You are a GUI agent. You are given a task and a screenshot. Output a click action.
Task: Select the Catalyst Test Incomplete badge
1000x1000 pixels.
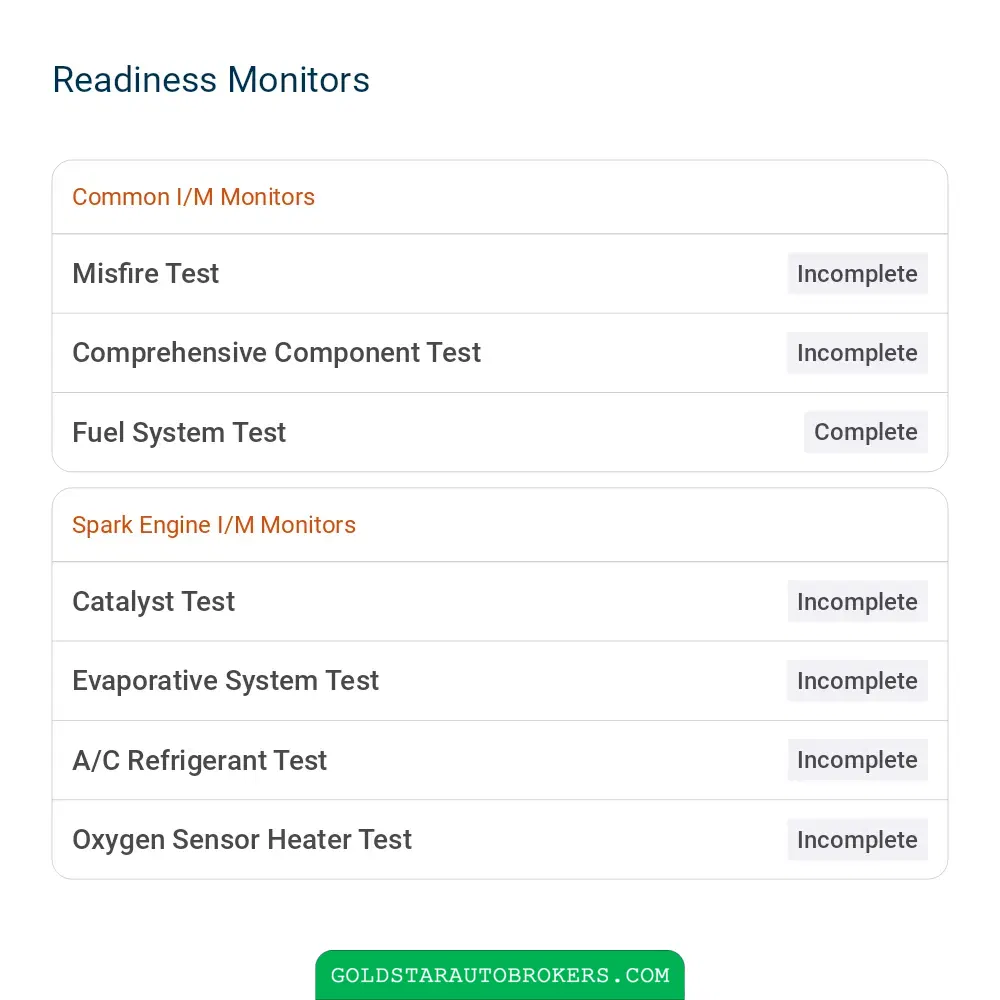click(857, 601)
